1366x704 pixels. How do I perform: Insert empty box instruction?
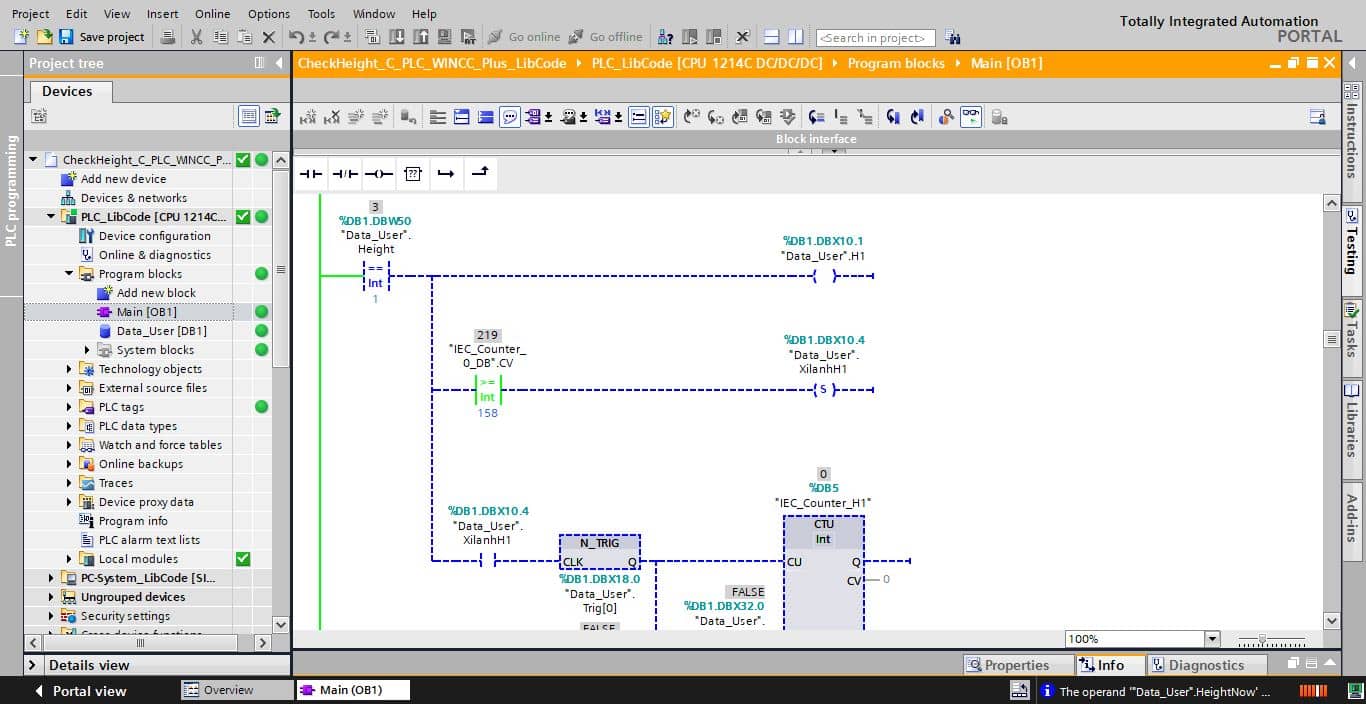(413, 174)
